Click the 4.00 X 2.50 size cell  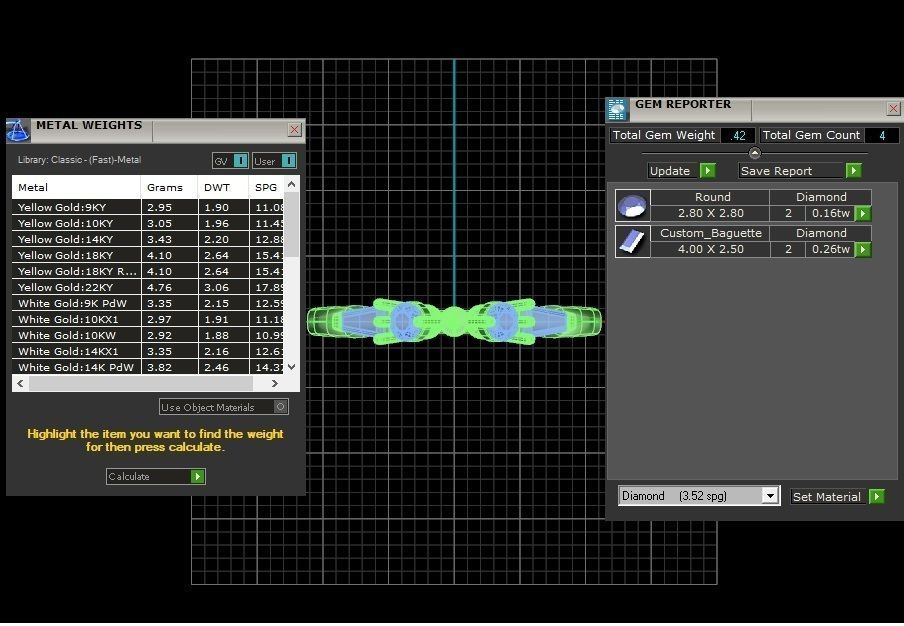(710, 249)
